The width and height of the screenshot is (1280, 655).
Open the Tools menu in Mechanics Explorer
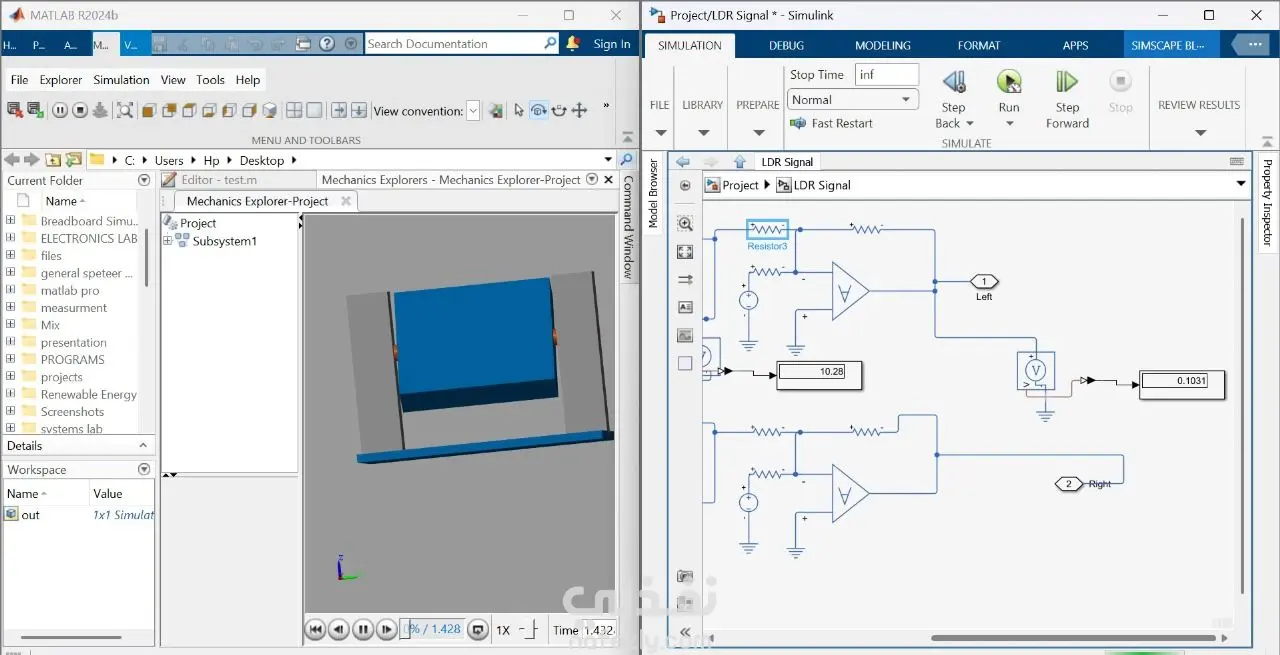[x=210, y=80]
